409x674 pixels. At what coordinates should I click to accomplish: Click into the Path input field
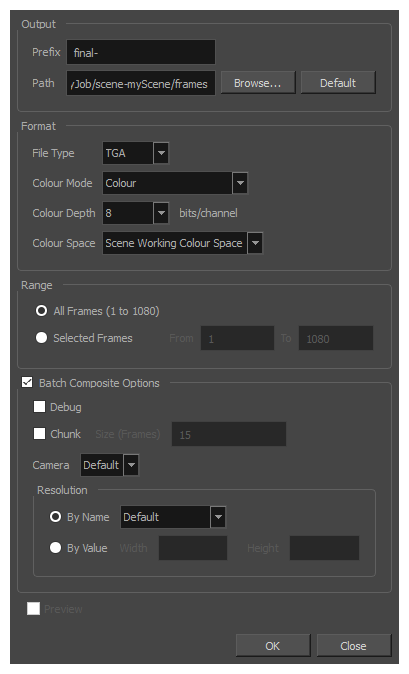coord(141,83)
